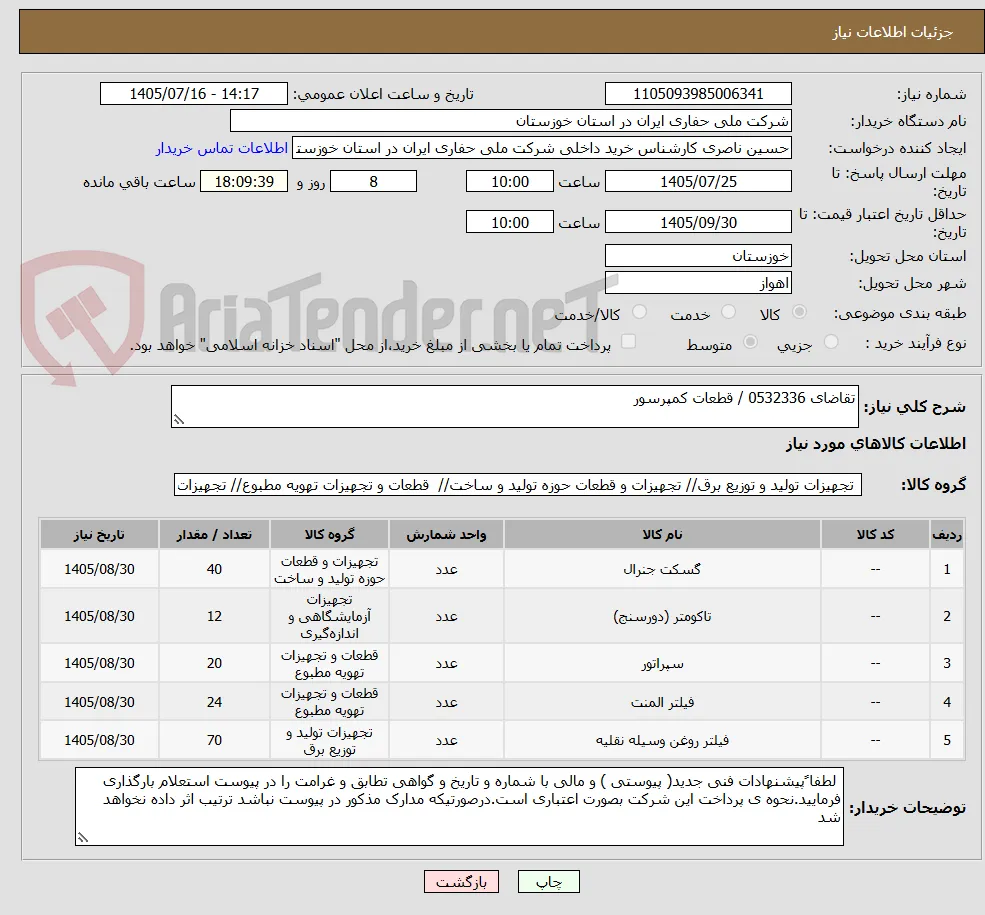
Task: Click the تاریخ نیاز column header
Action: point(99,534)
